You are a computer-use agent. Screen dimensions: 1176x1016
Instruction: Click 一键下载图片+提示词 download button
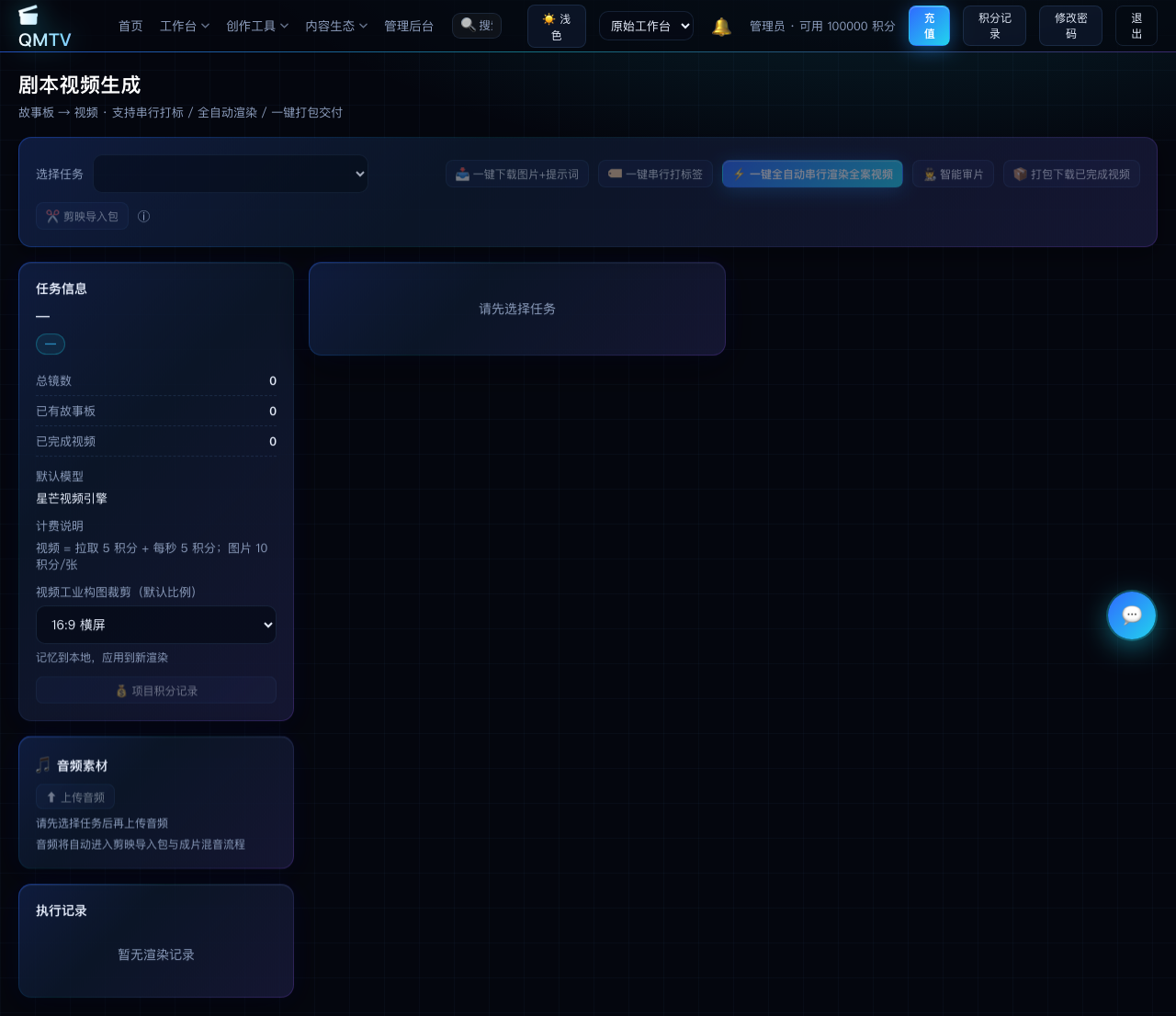pyautogui.click(x=517, y=175)
